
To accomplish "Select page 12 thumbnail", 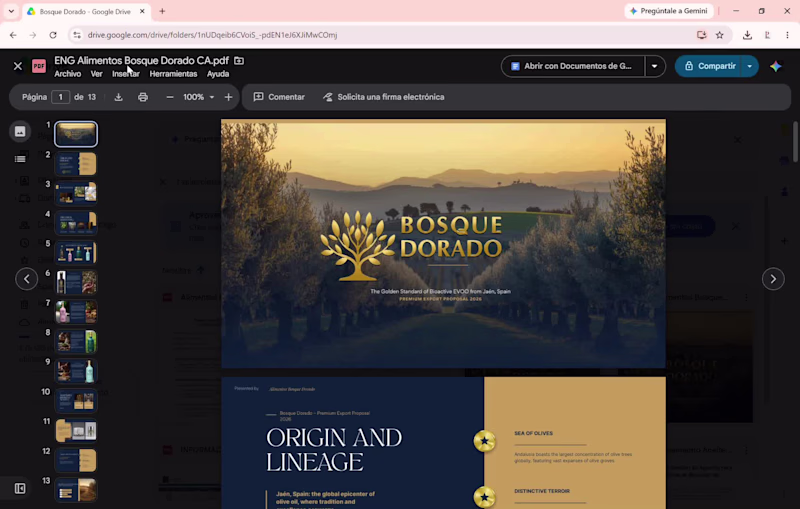I will coord(76,460).
